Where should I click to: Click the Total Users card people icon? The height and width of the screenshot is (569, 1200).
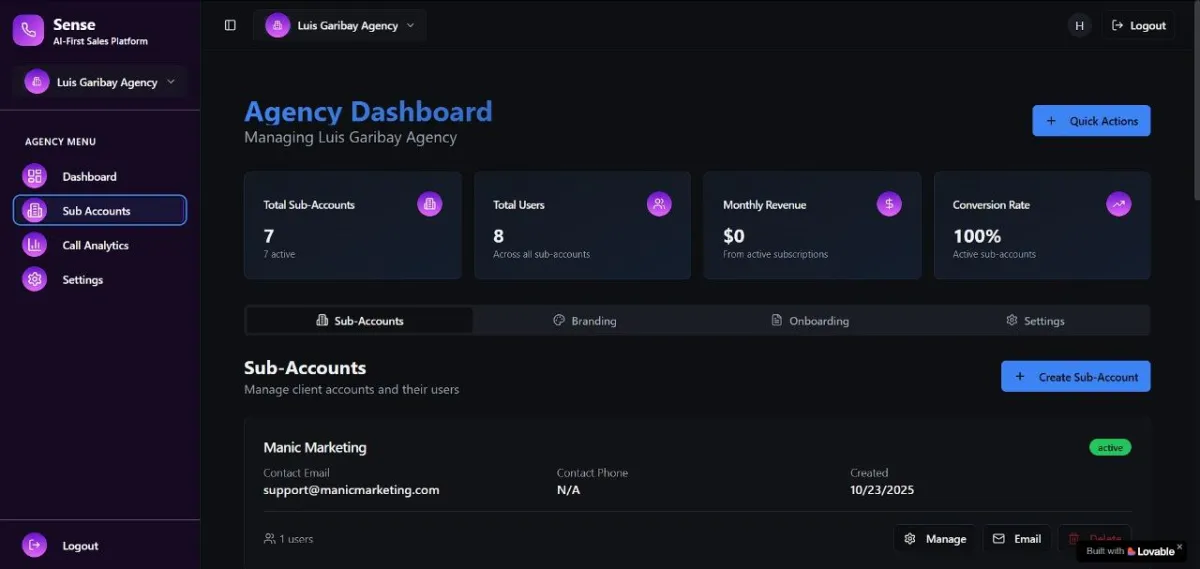tap(659, 204)
